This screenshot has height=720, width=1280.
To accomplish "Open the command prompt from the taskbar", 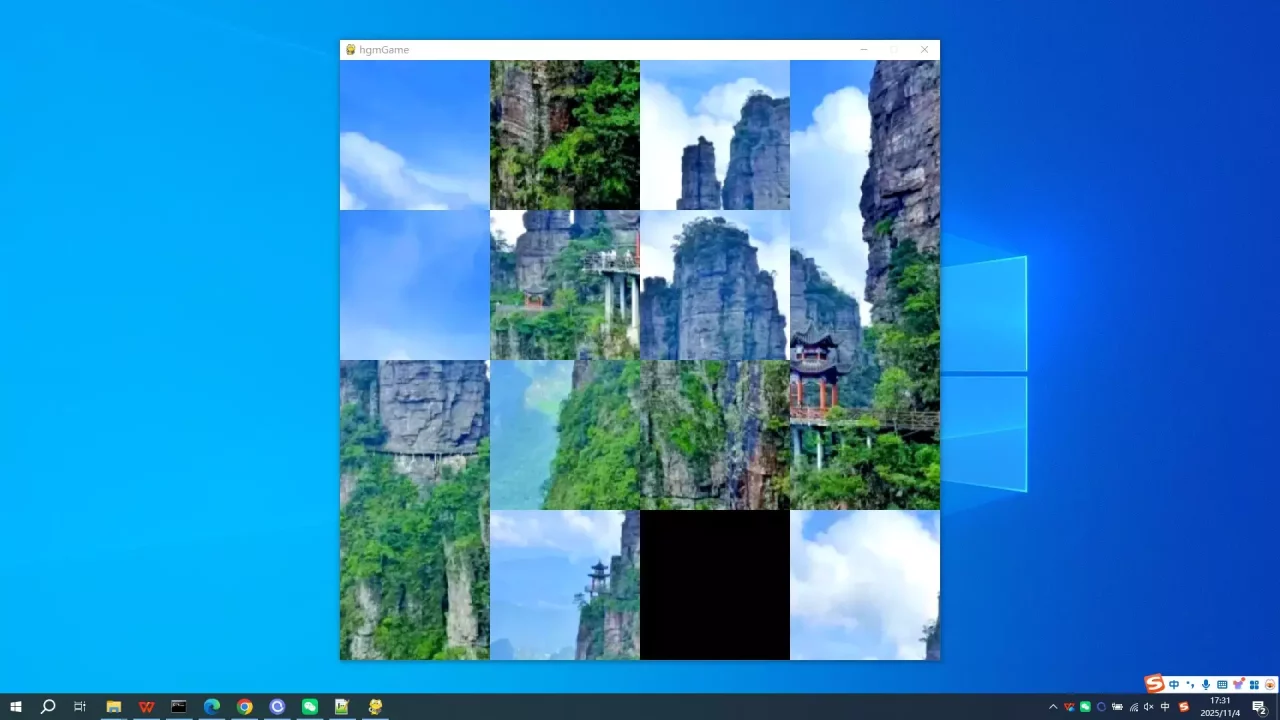I will (178, 707).
